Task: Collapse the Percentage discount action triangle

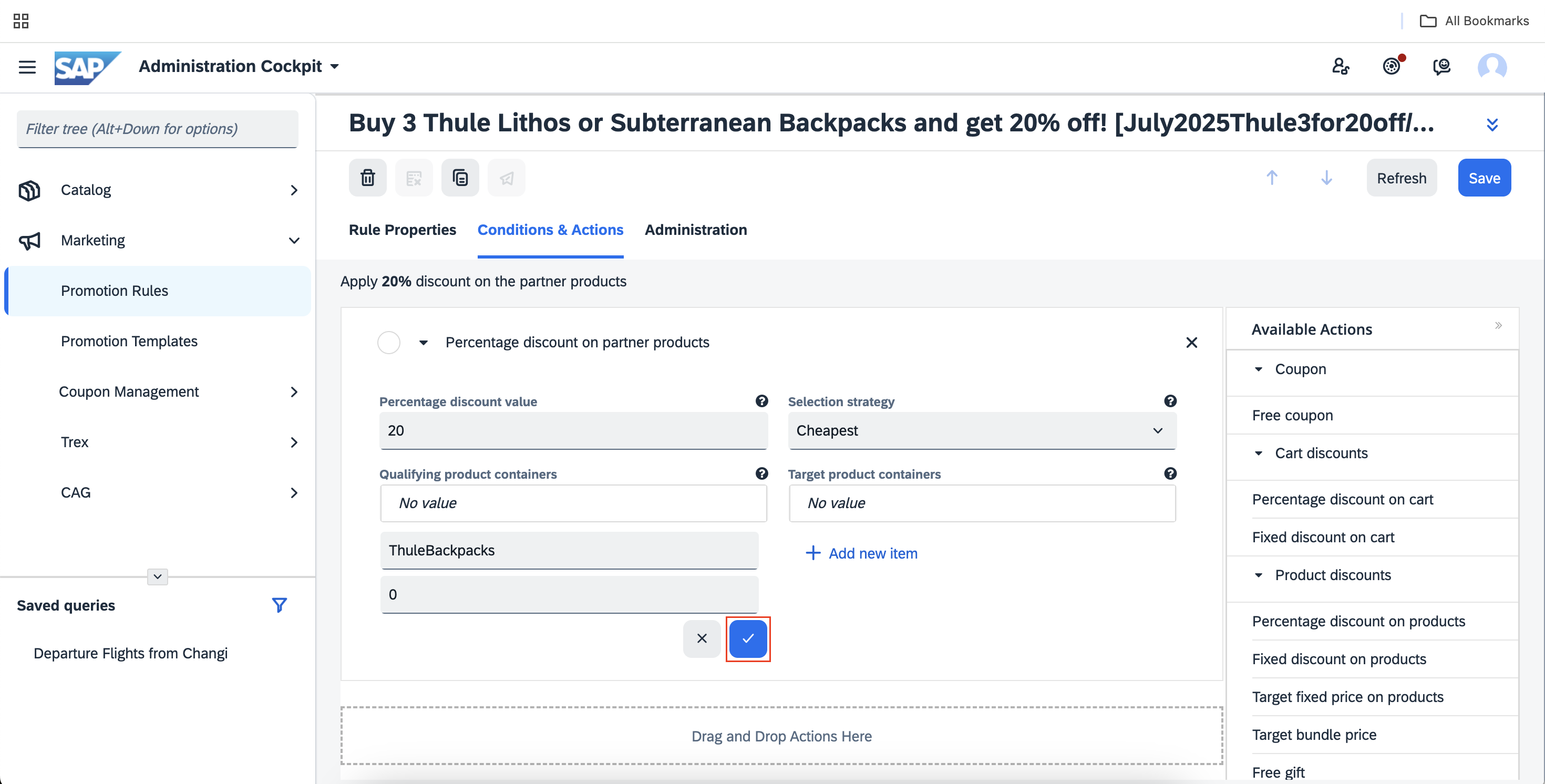Action: [424, 343]
